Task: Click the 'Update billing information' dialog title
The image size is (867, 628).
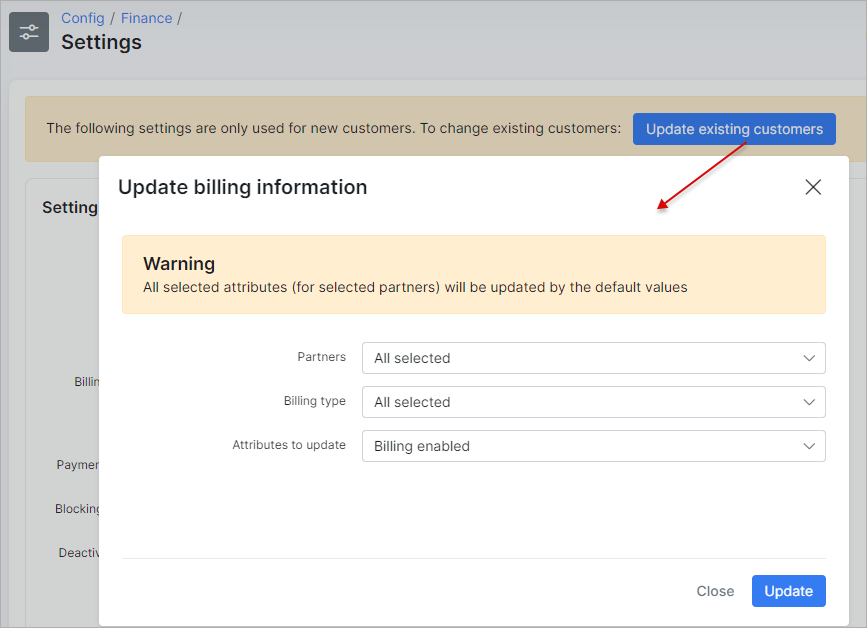Action: [242, 187]
